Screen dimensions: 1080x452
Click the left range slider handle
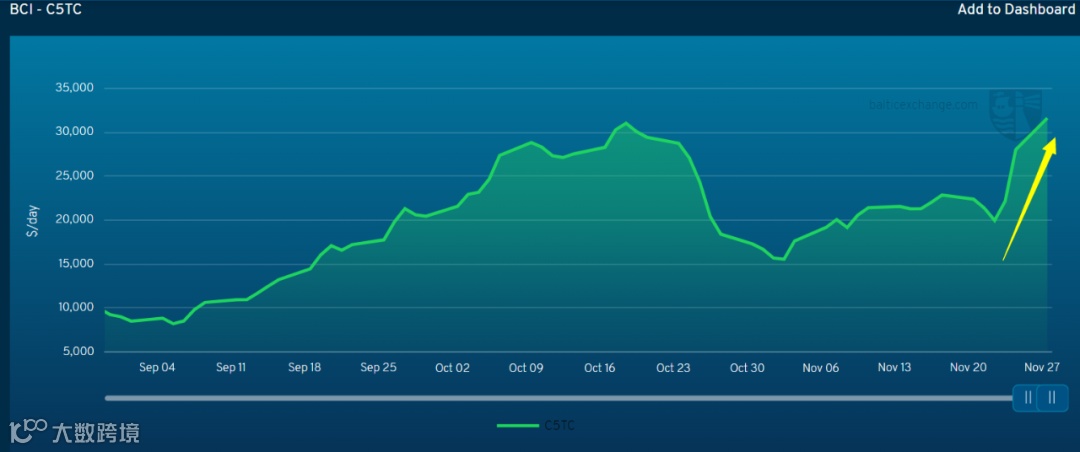pyautogui.click(x=1028, y=398)
